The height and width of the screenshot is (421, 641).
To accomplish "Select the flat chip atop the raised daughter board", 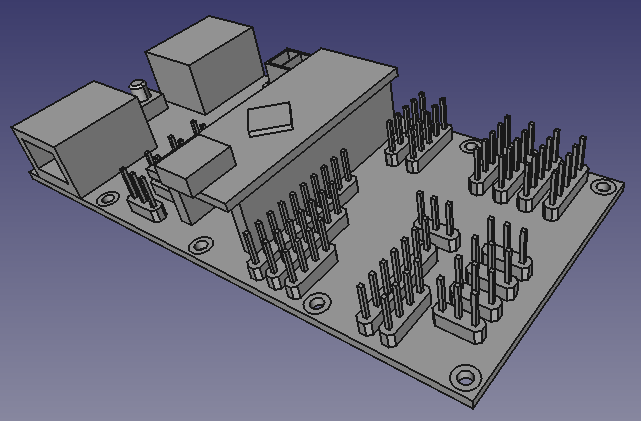I will [x=271, y=118].
